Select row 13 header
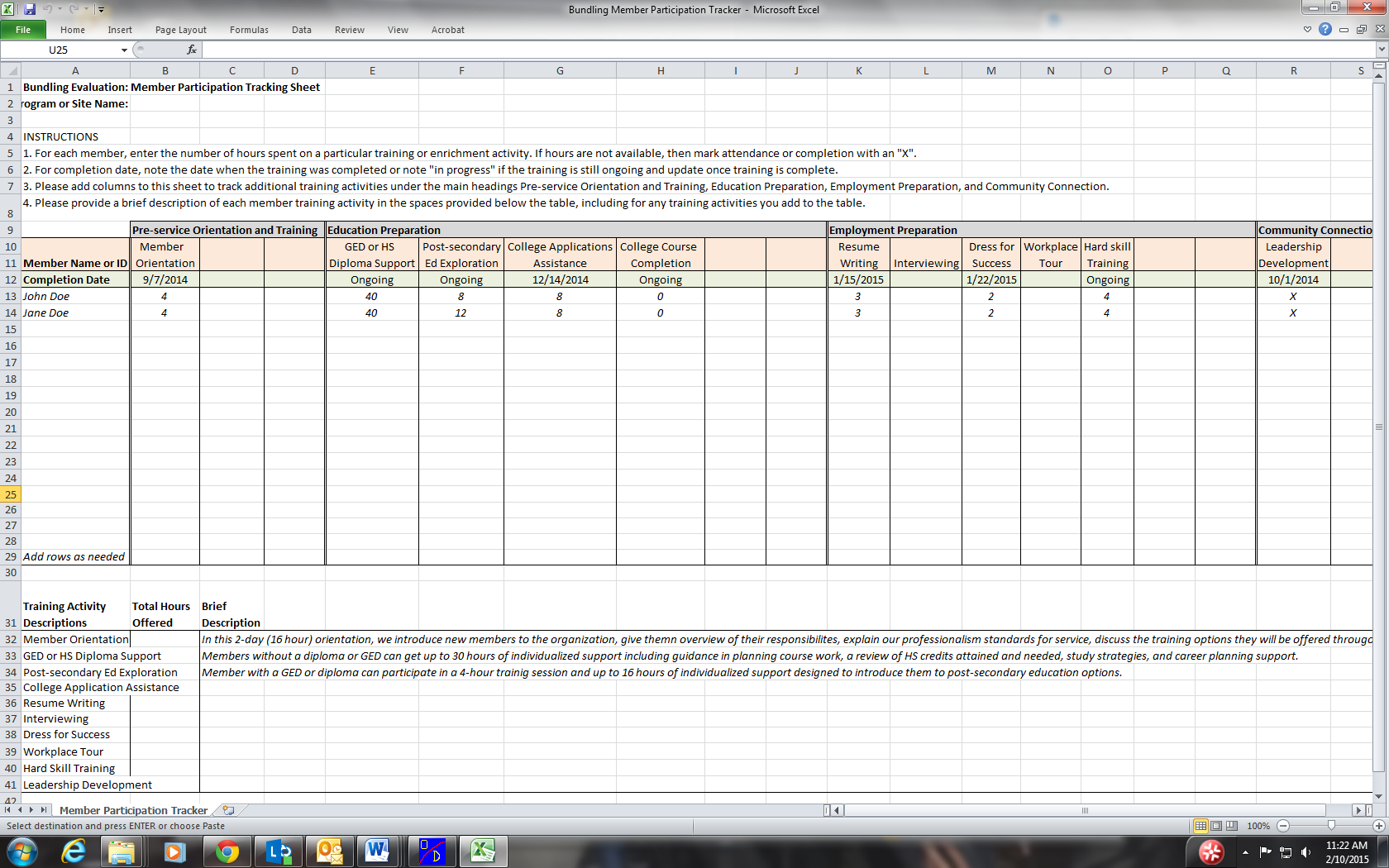This screenshot has width=1389, height=868. 11,296
